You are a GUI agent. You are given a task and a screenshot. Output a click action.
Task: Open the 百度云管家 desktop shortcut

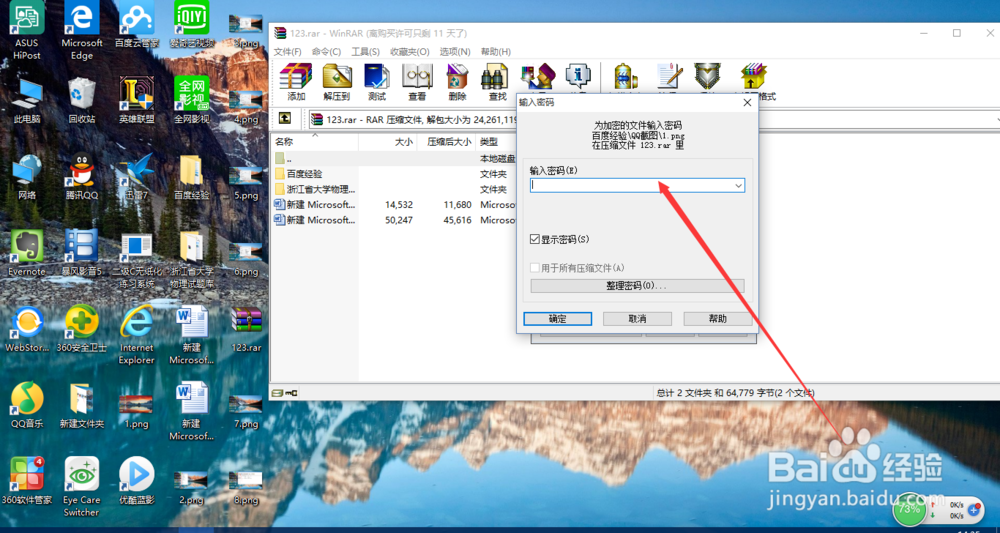(x=136, y=26)
